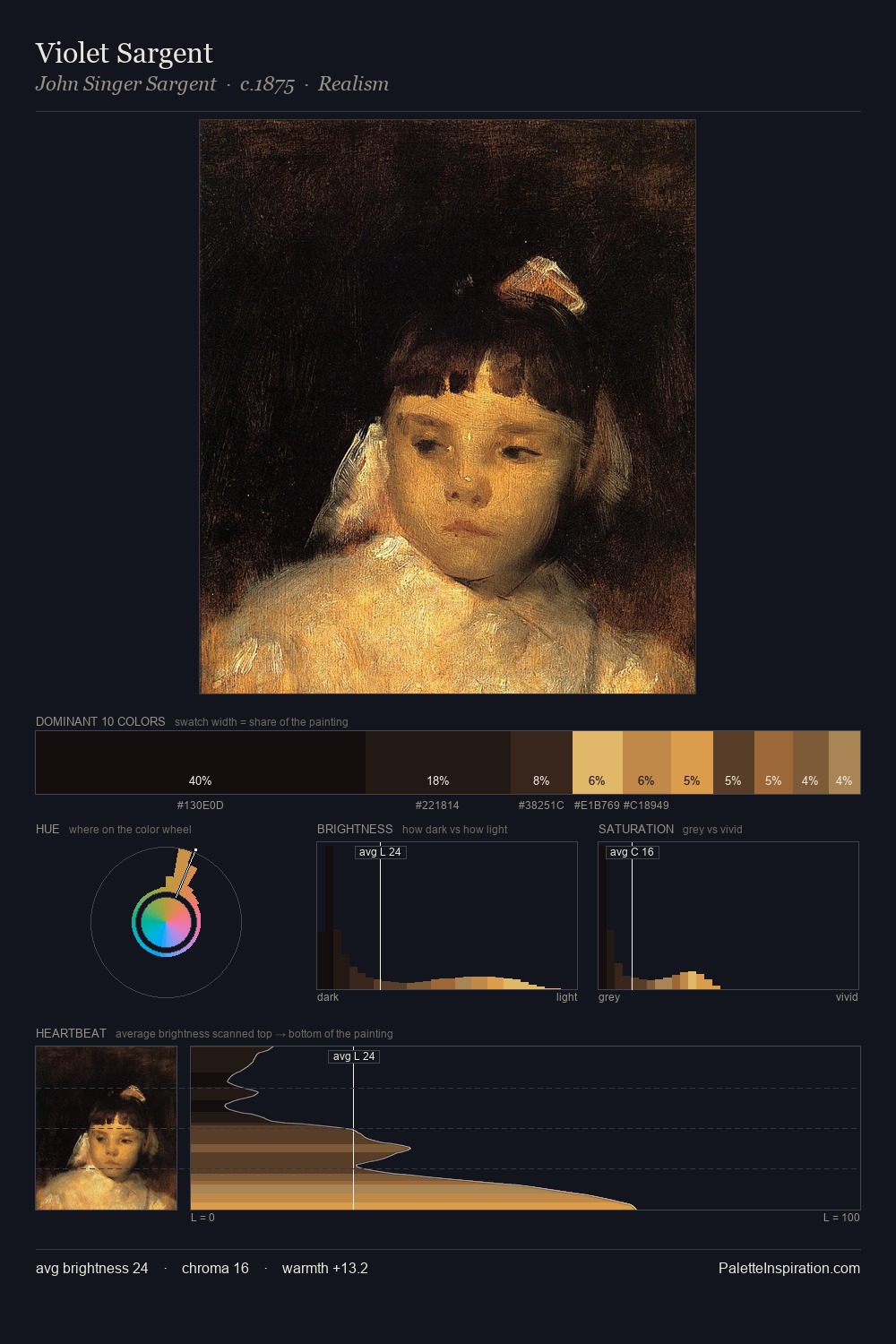Image resolution: width=896 pixels, height=1344 pixels.
Task: Click the 'dark' axis label
Action: tap(328, 997)
